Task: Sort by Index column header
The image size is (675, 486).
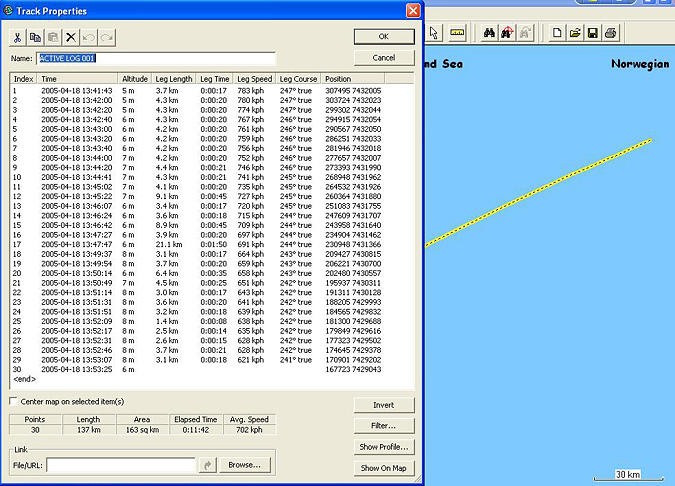Action: coord(24,79)
